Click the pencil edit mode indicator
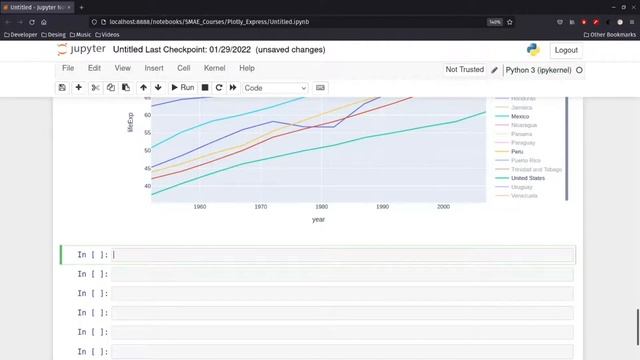 [494, 70]
